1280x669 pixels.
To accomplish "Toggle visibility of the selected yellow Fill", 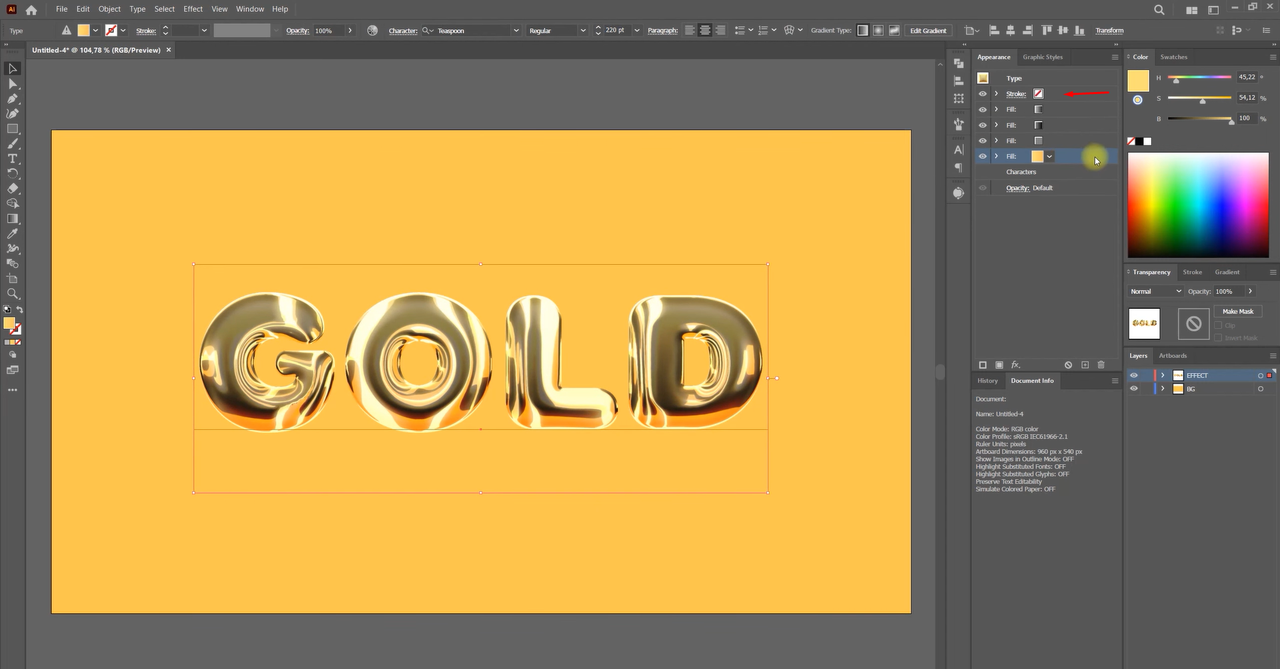I will click(982, 156).
